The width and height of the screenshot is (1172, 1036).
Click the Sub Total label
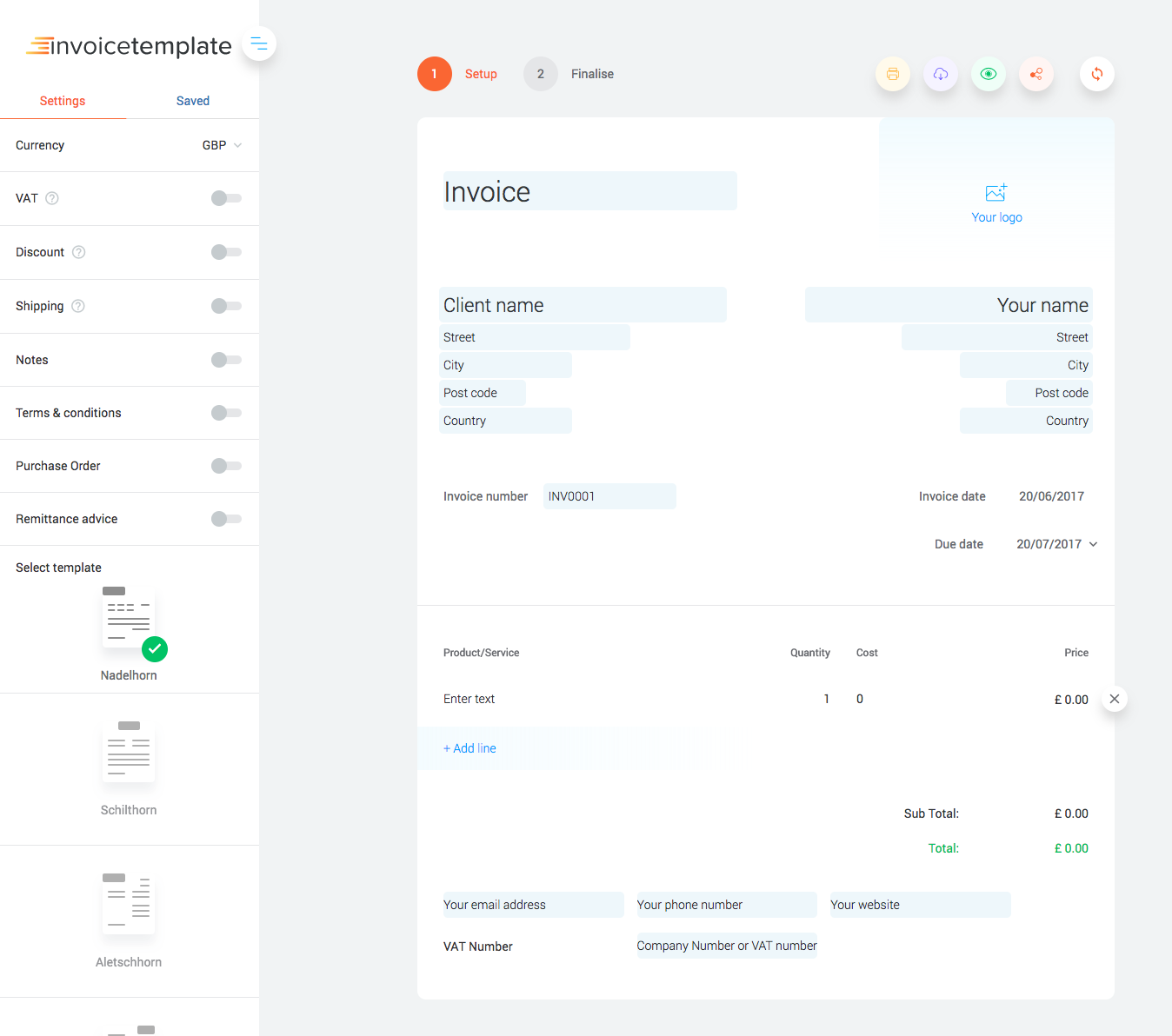click(931, 814)
